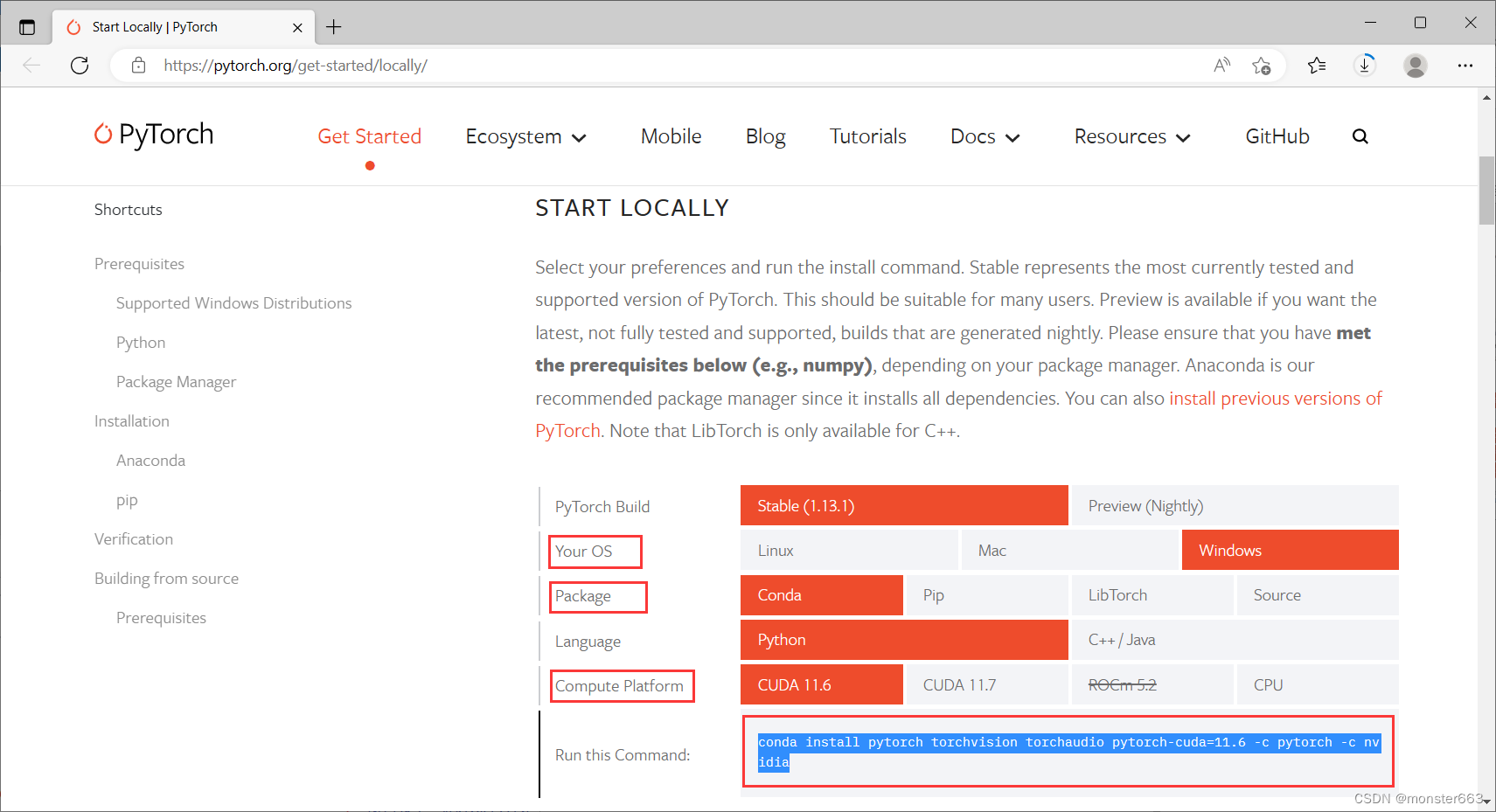Image resolution: width=1496 pixels, height=812 pixels.
Task: Select ROCm 5.2 compute platform
Action: [1152, 684]
